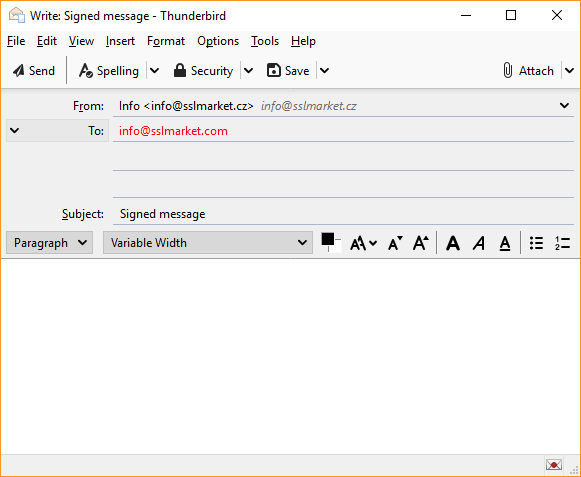Click the empty second recipient row
The width and height of the screenshot is (581, 477).
coord(343,157)
